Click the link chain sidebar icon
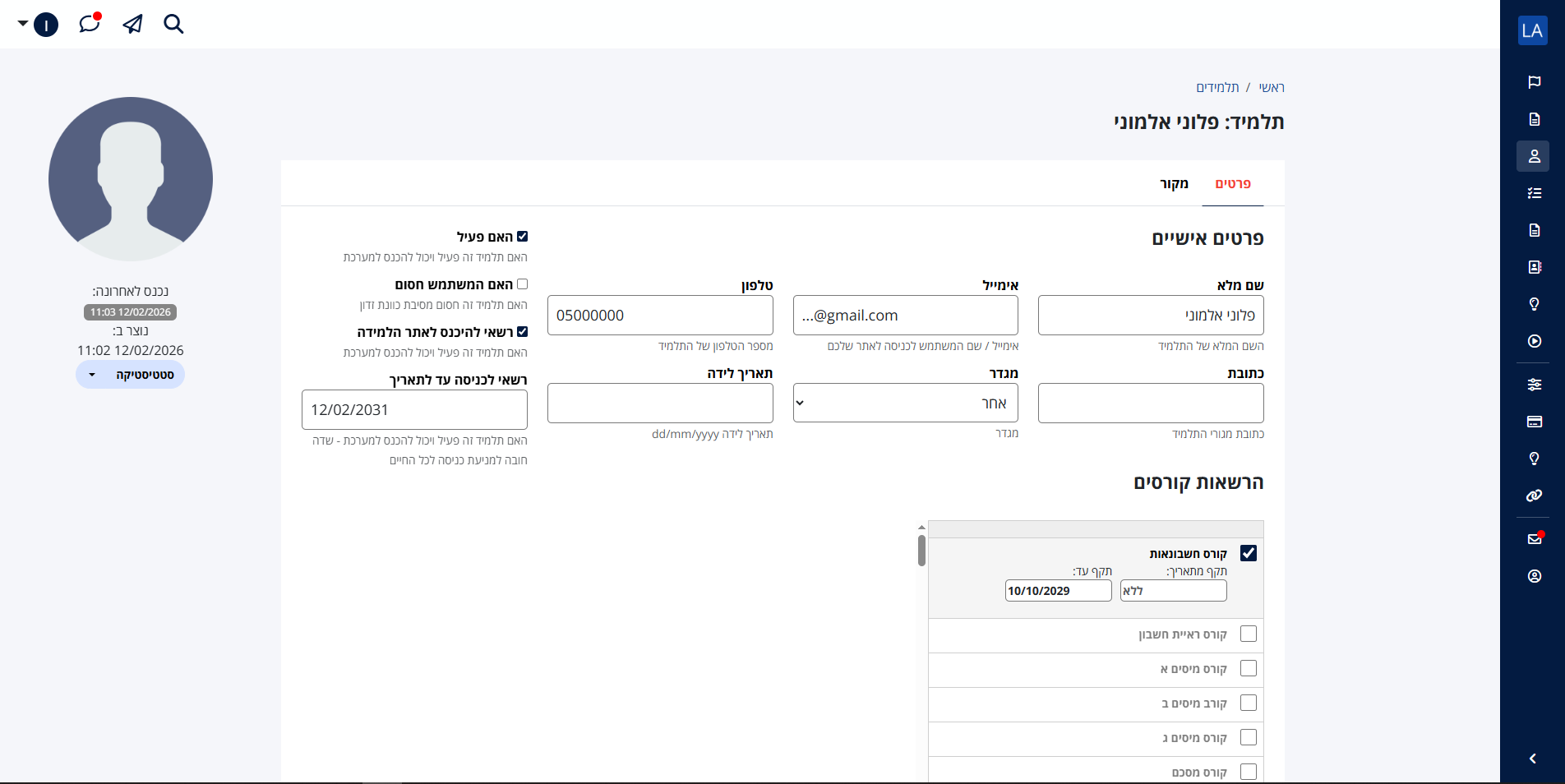This screenshot has width=1565, height=784. 1534,496
